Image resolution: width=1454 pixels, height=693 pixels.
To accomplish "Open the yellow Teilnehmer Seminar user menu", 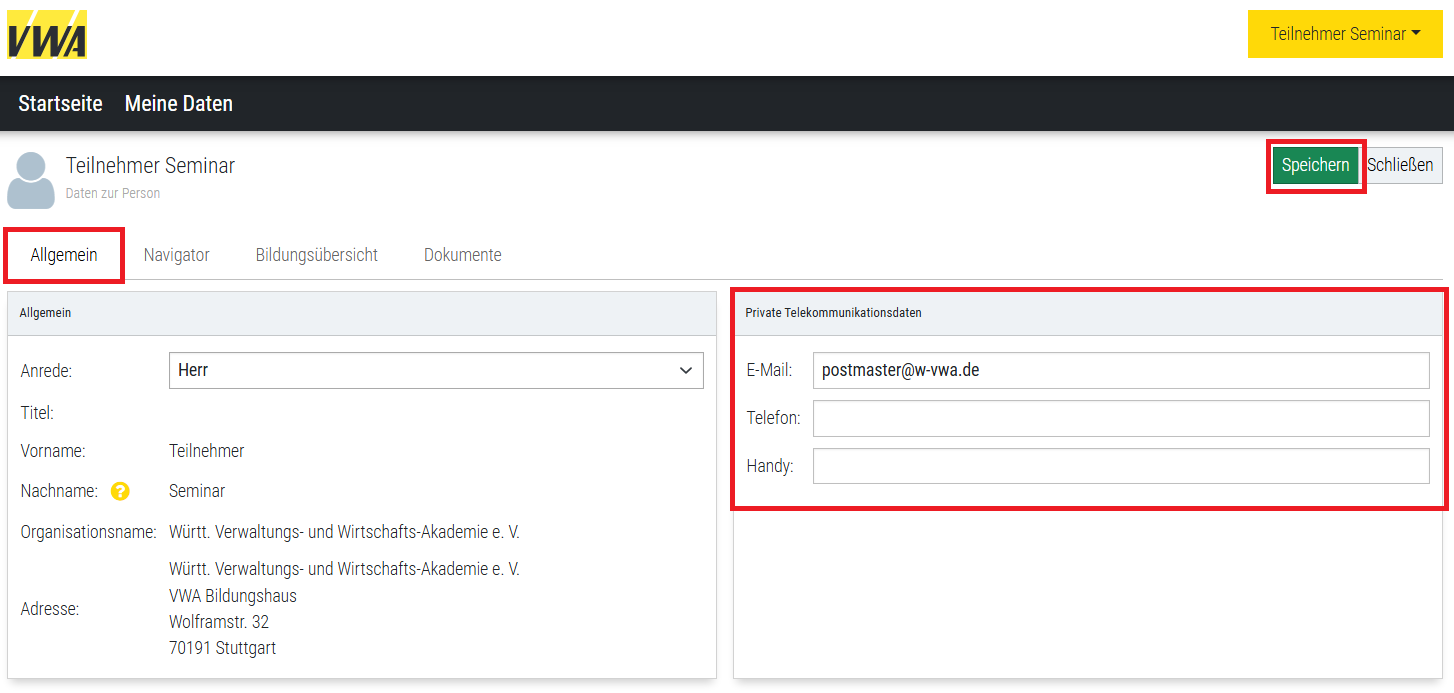I will (1344, 34).
